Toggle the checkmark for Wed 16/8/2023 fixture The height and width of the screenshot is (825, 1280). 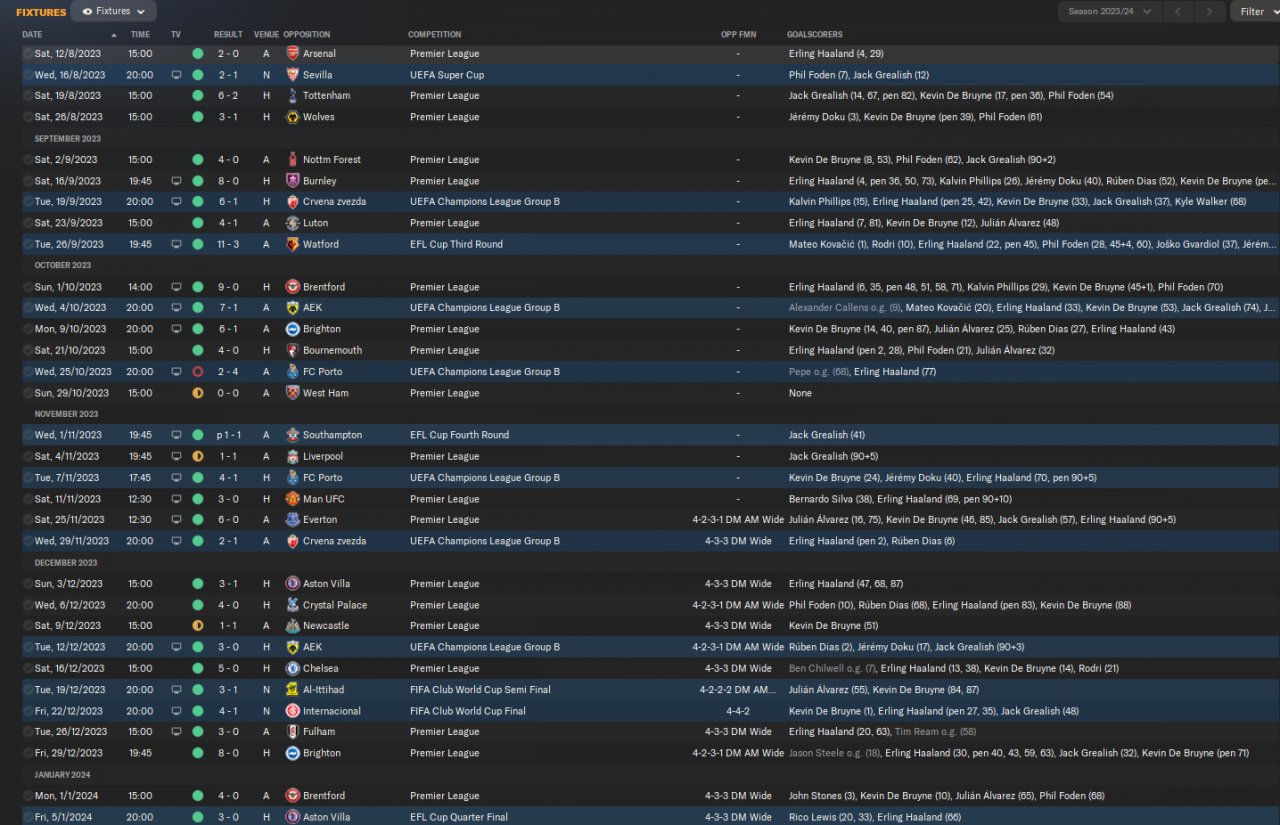point(28,75)
